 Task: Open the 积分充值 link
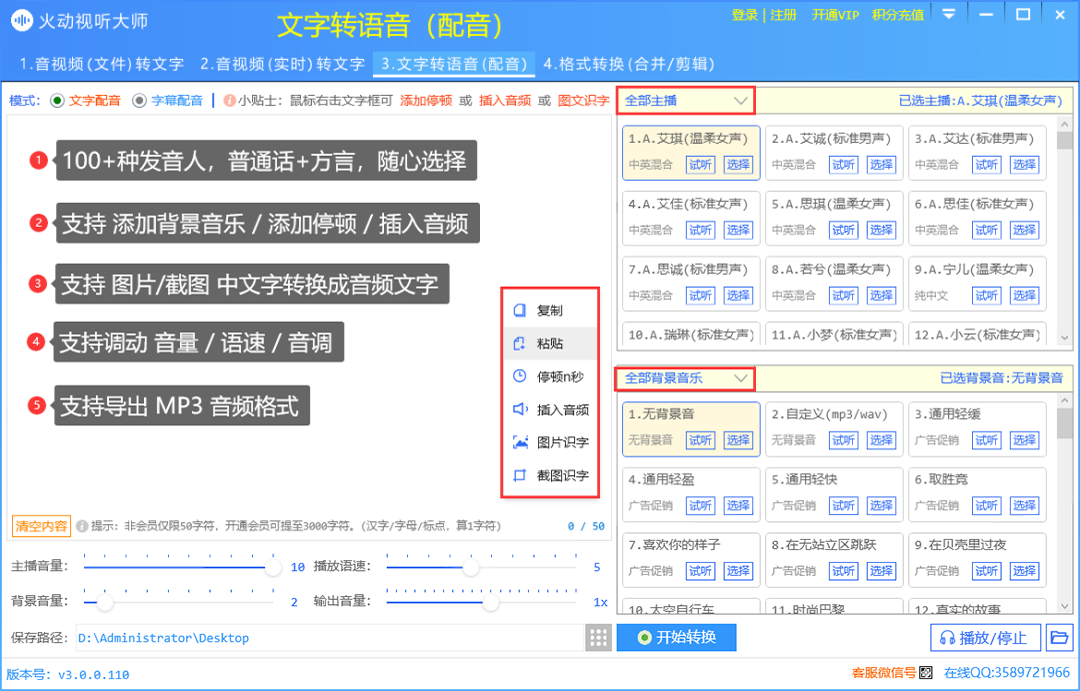[x=897, y=15]
